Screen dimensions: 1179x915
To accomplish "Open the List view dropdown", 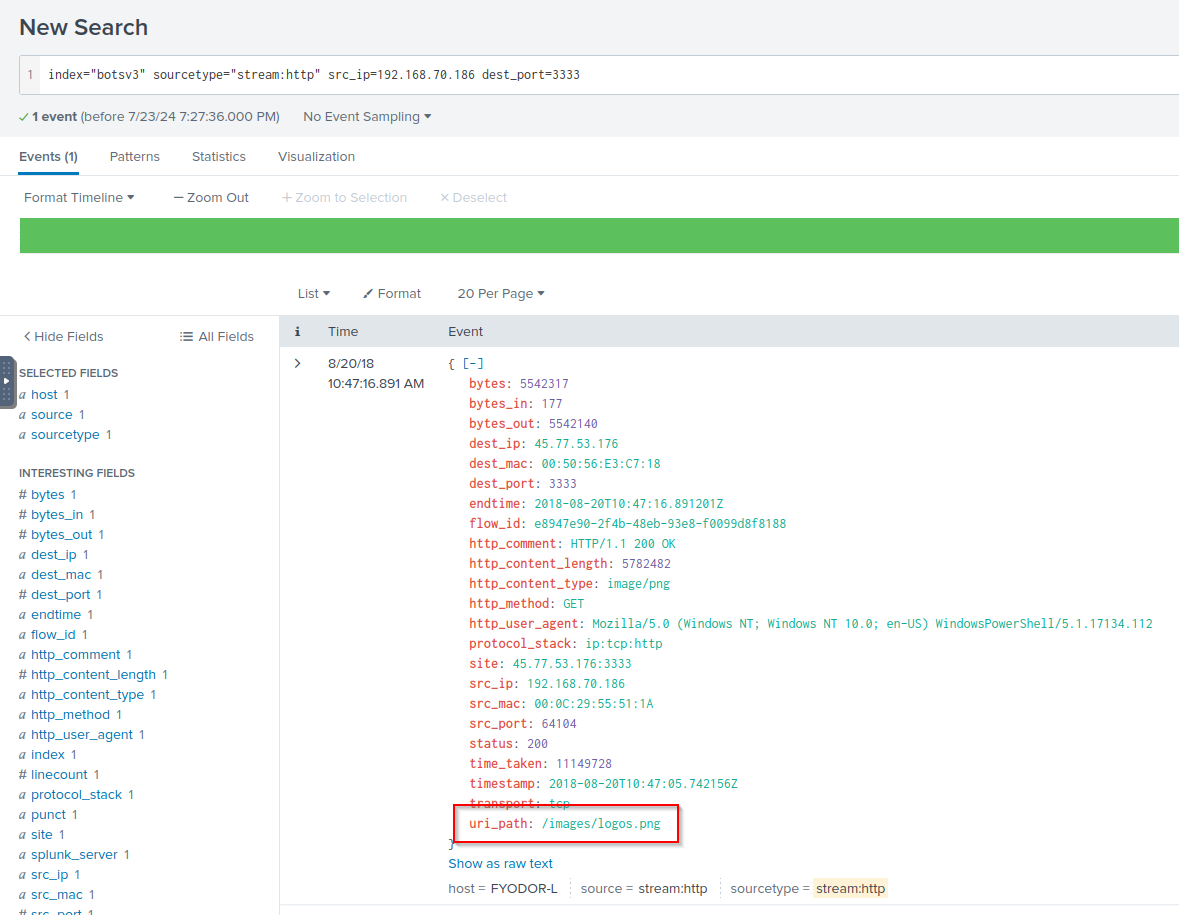I will tap(313, 294).
